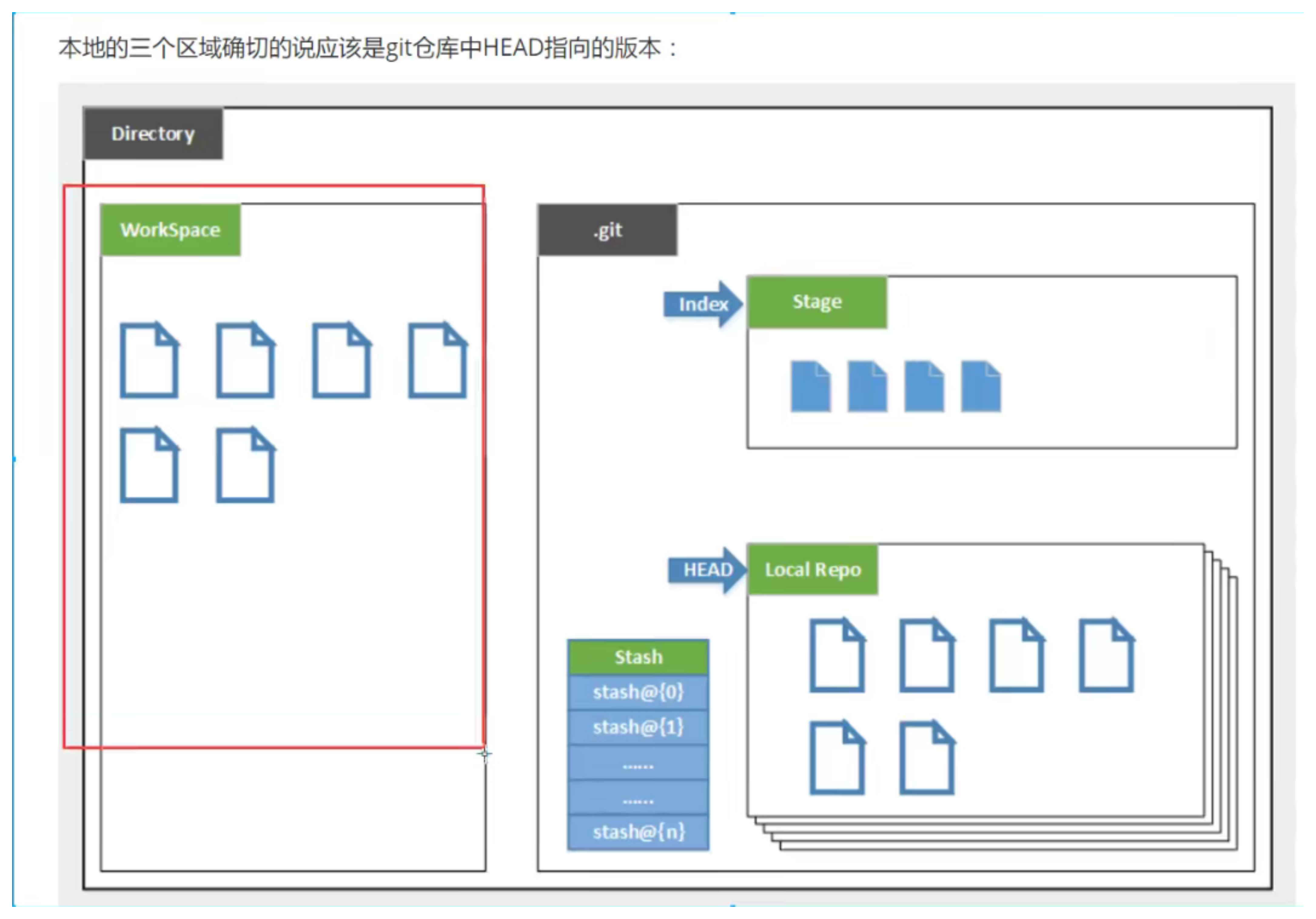Click second file icon in Local Repo top row
Screen dimensions: 1316x919
(x=927, y=655)
